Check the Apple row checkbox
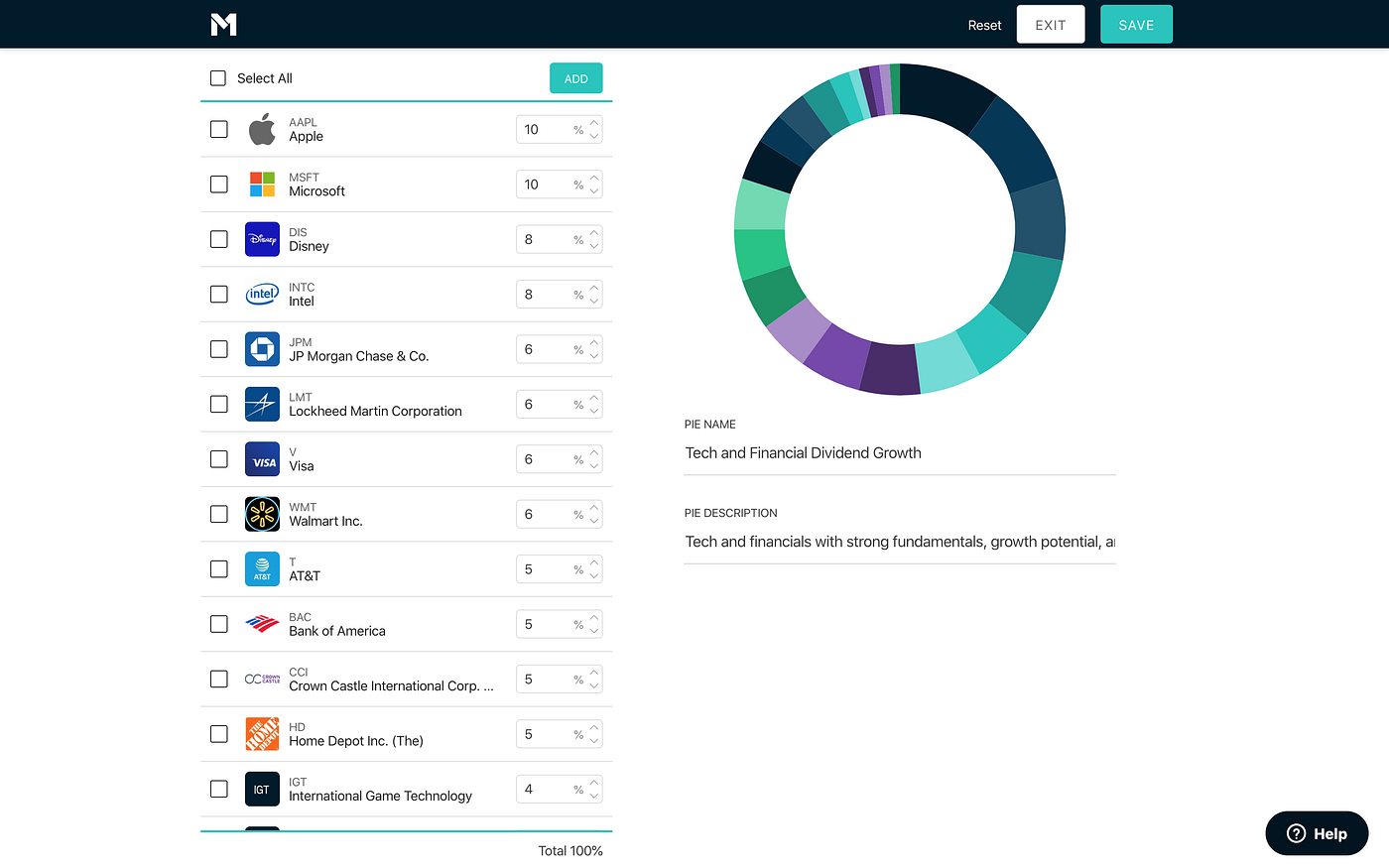 pos(219,129)
